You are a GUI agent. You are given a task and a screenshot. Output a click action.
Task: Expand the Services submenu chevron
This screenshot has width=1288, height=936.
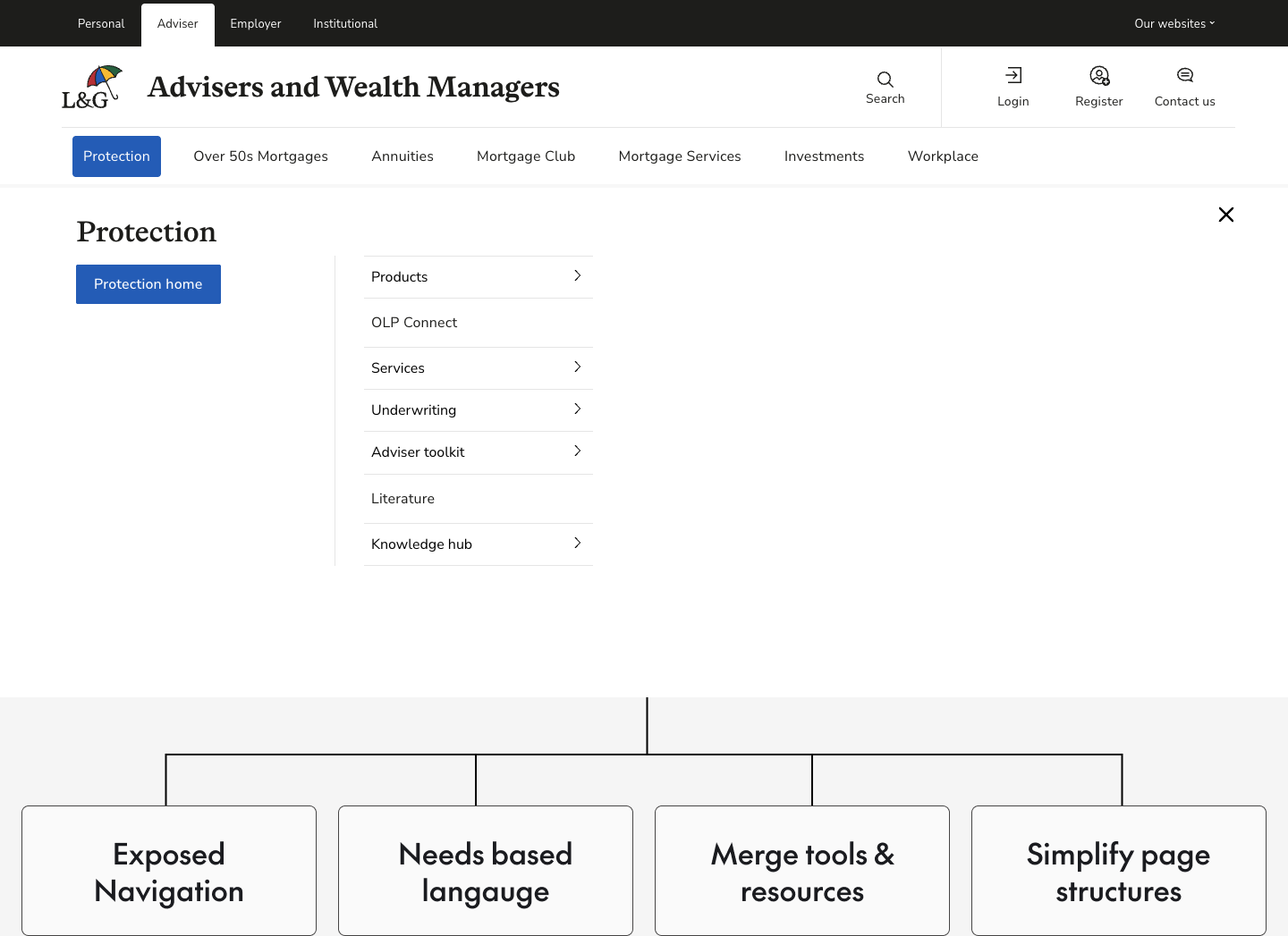click(x=577, y=367)
